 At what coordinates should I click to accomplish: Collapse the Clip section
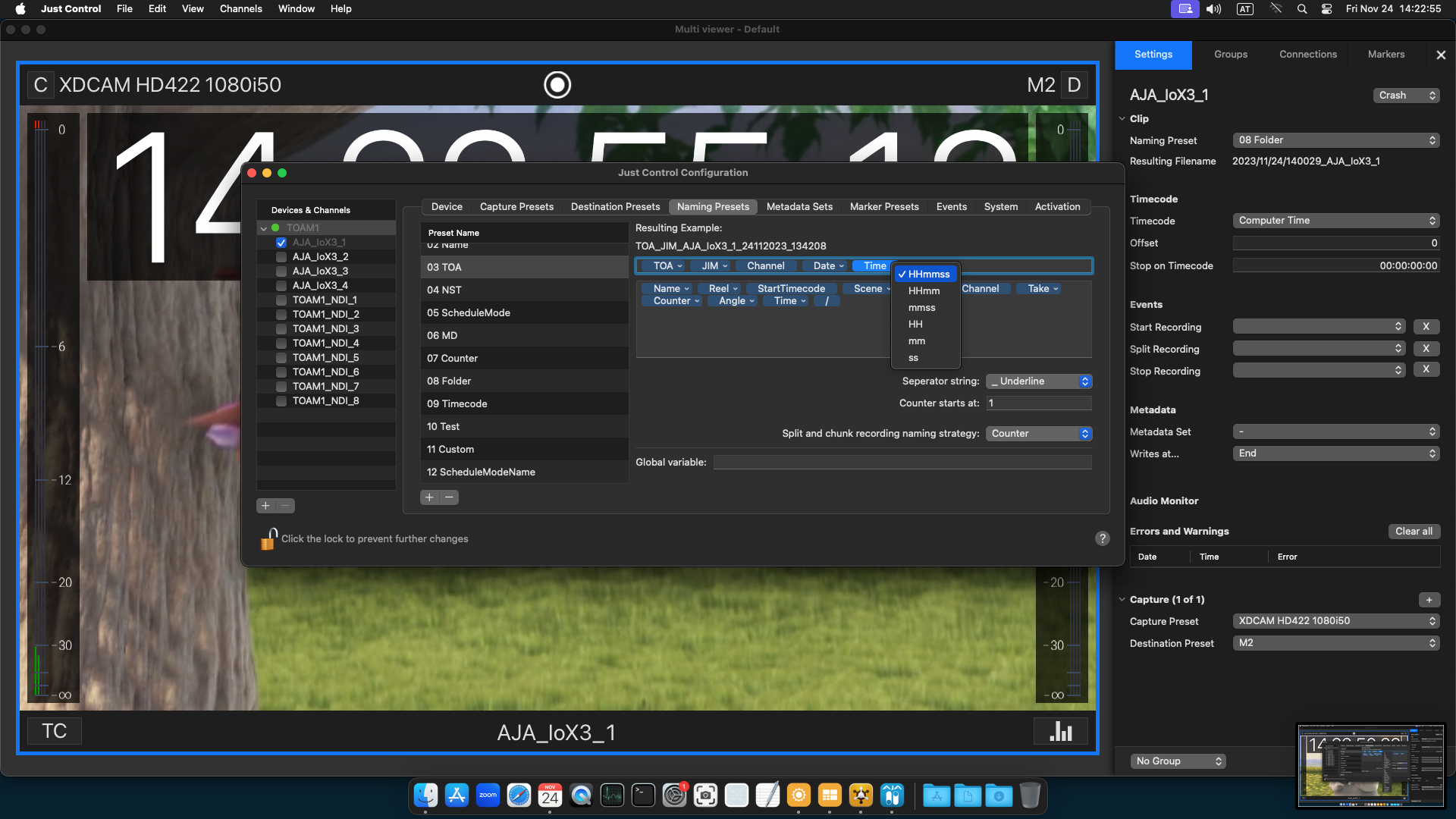pyautogui.click(x=1122, y=119)
